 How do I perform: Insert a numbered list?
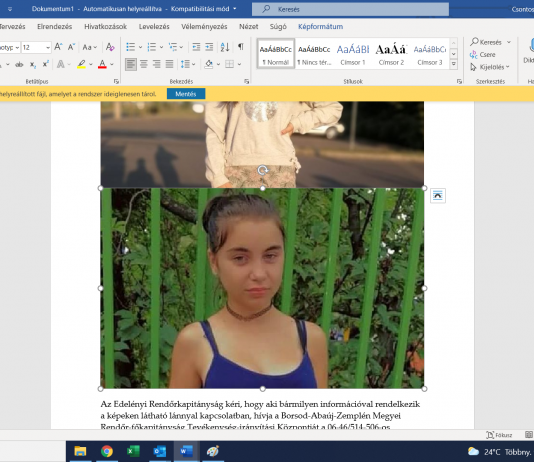pos(152,47)
